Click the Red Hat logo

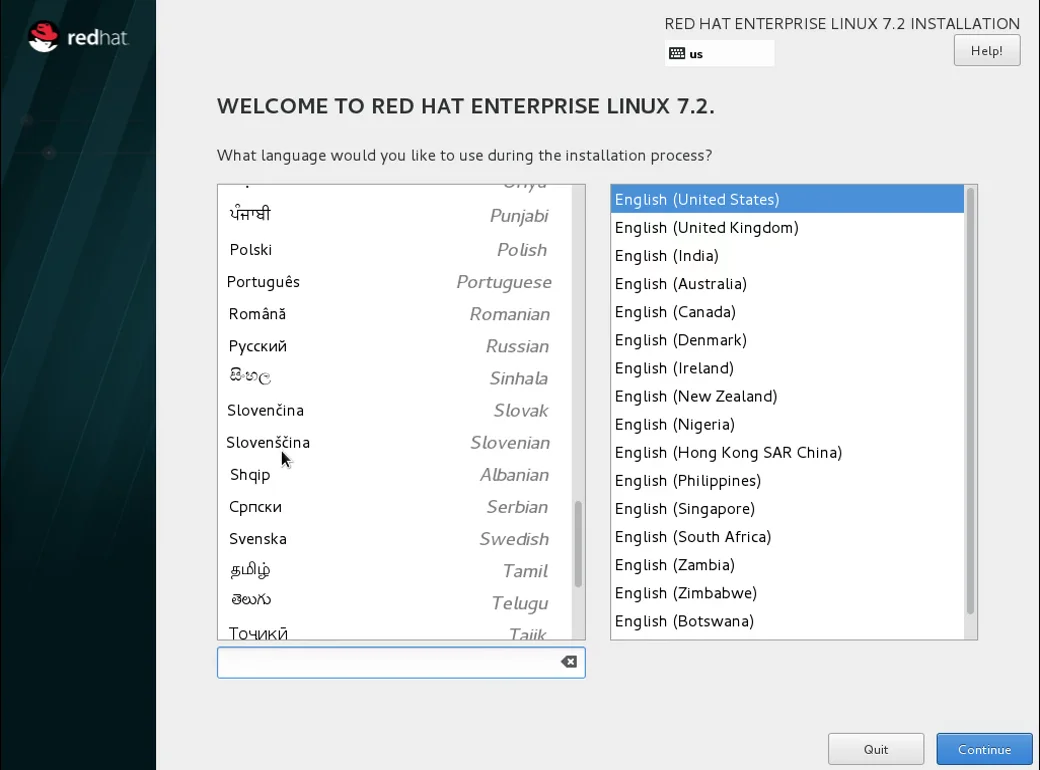pyautogui.click(x=78, y=37)
